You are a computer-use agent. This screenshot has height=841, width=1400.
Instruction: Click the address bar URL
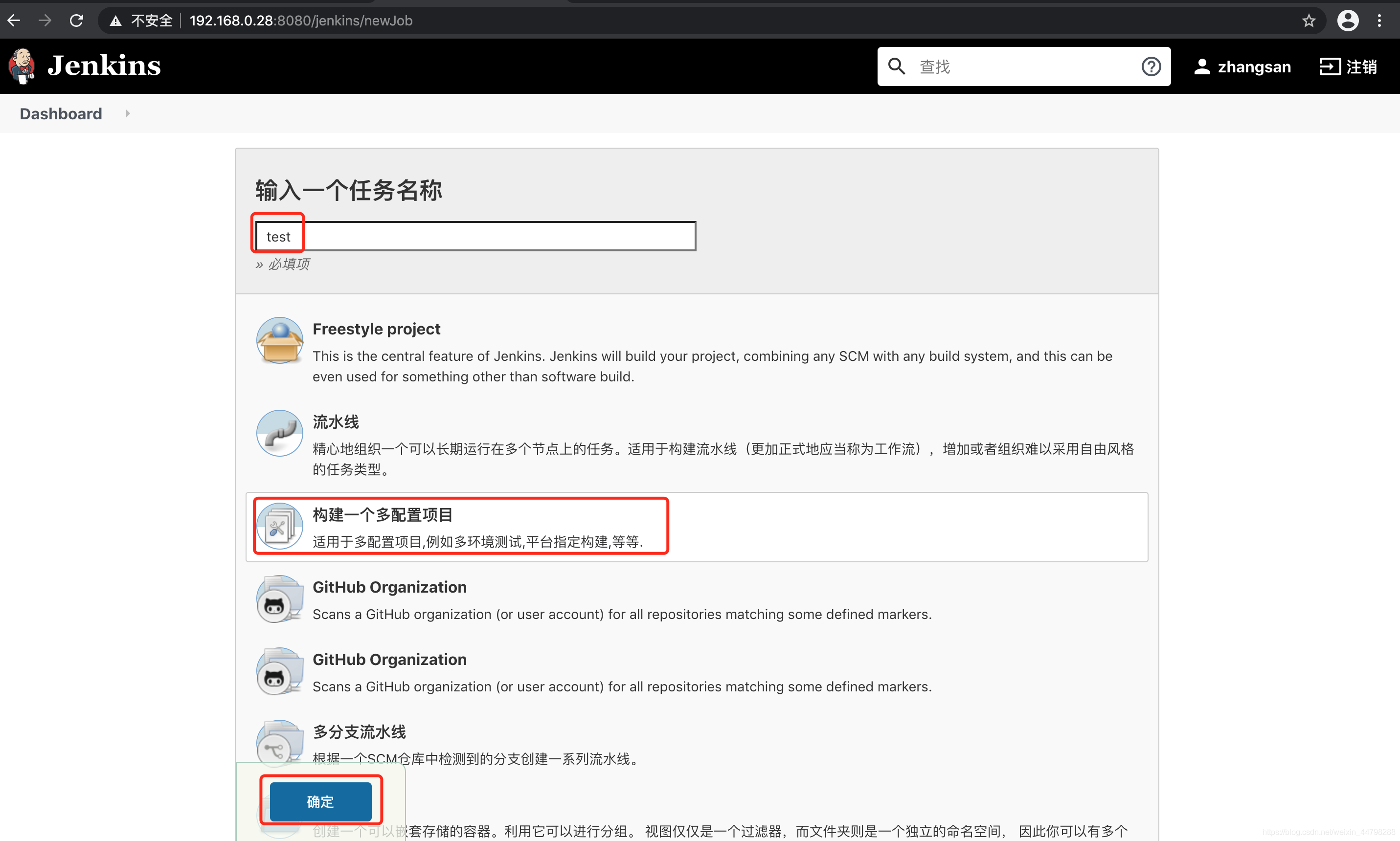pyautogui.click(x=301, y=21)
